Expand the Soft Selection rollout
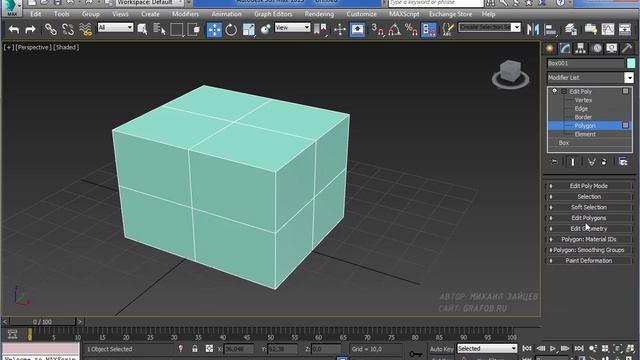The height and width of the screenshot is (360, 640). point(589,207)
